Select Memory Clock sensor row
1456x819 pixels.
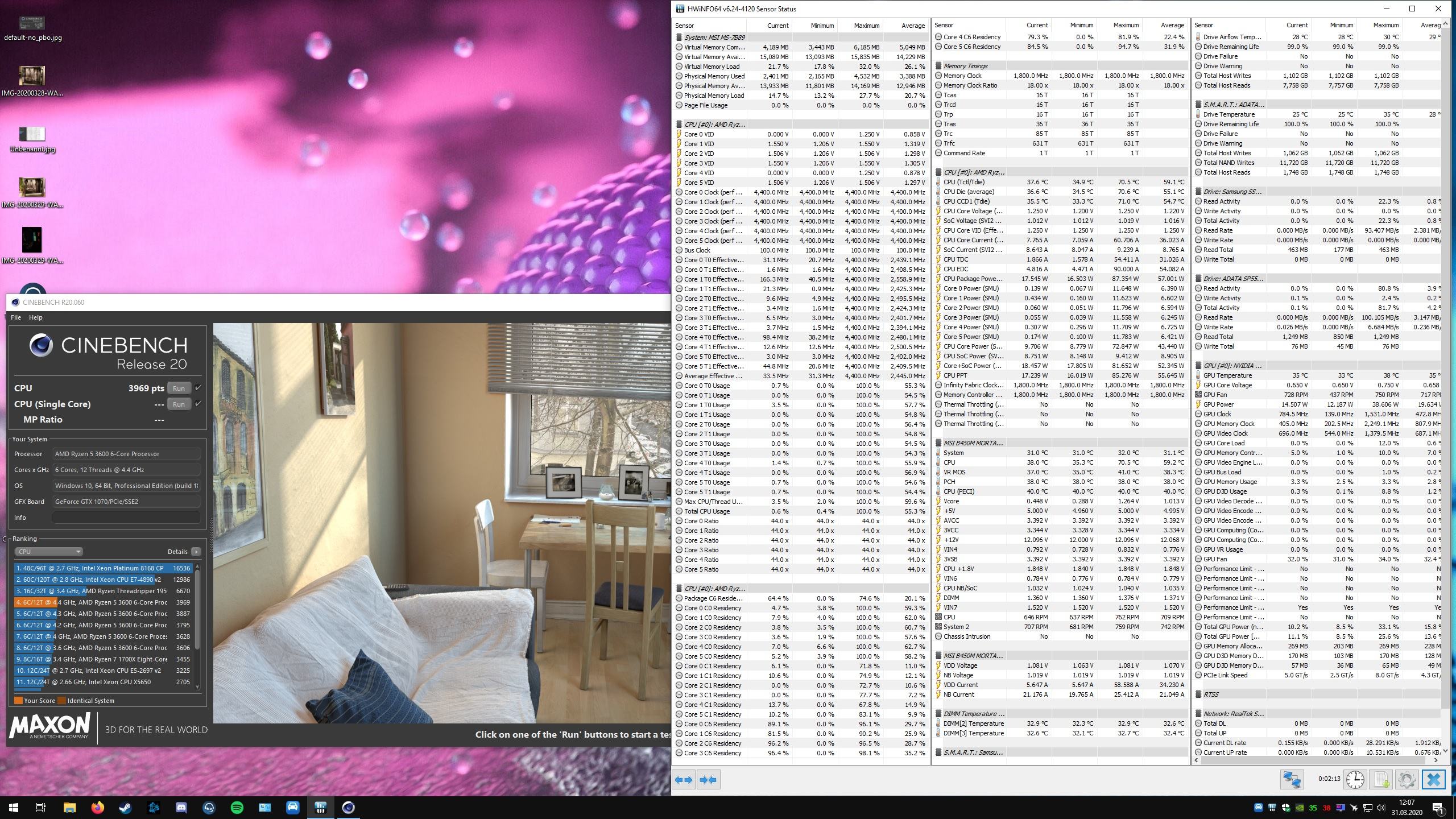pos(1061,76)
